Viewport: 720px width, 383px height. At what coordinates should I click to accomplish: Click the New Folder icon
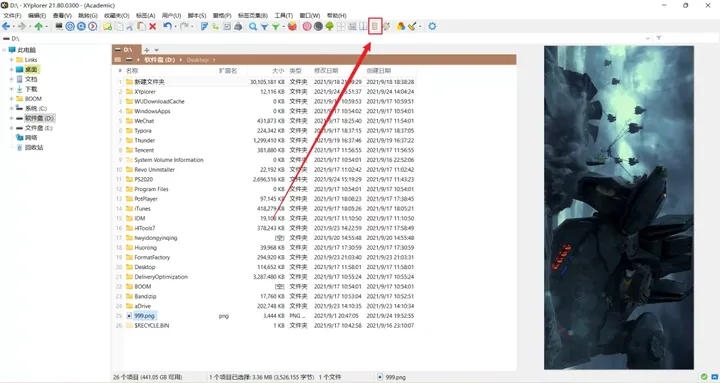click(x=107, y=27)
